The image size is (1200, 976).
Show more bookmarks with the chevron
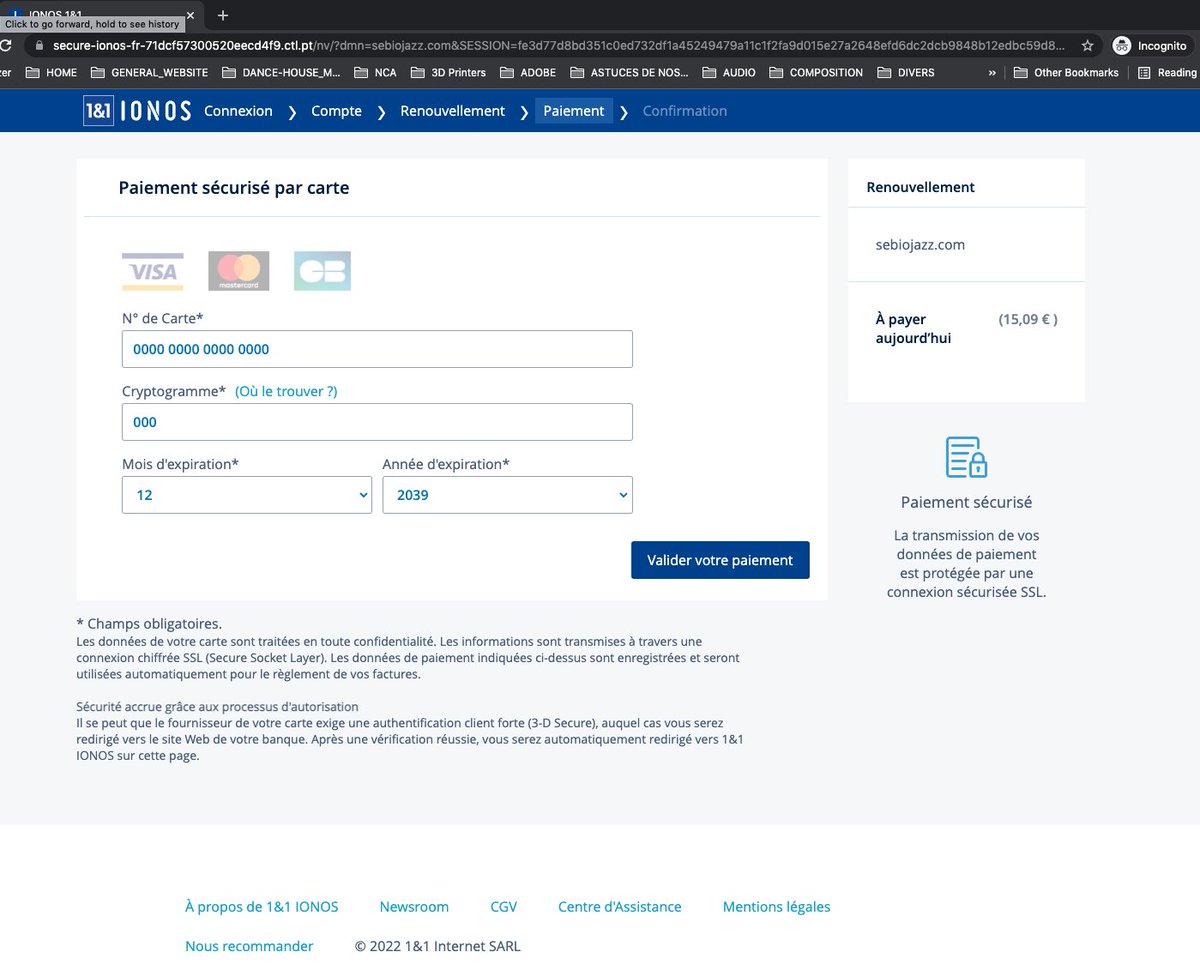pyautogui.click(x=992, y=73)
